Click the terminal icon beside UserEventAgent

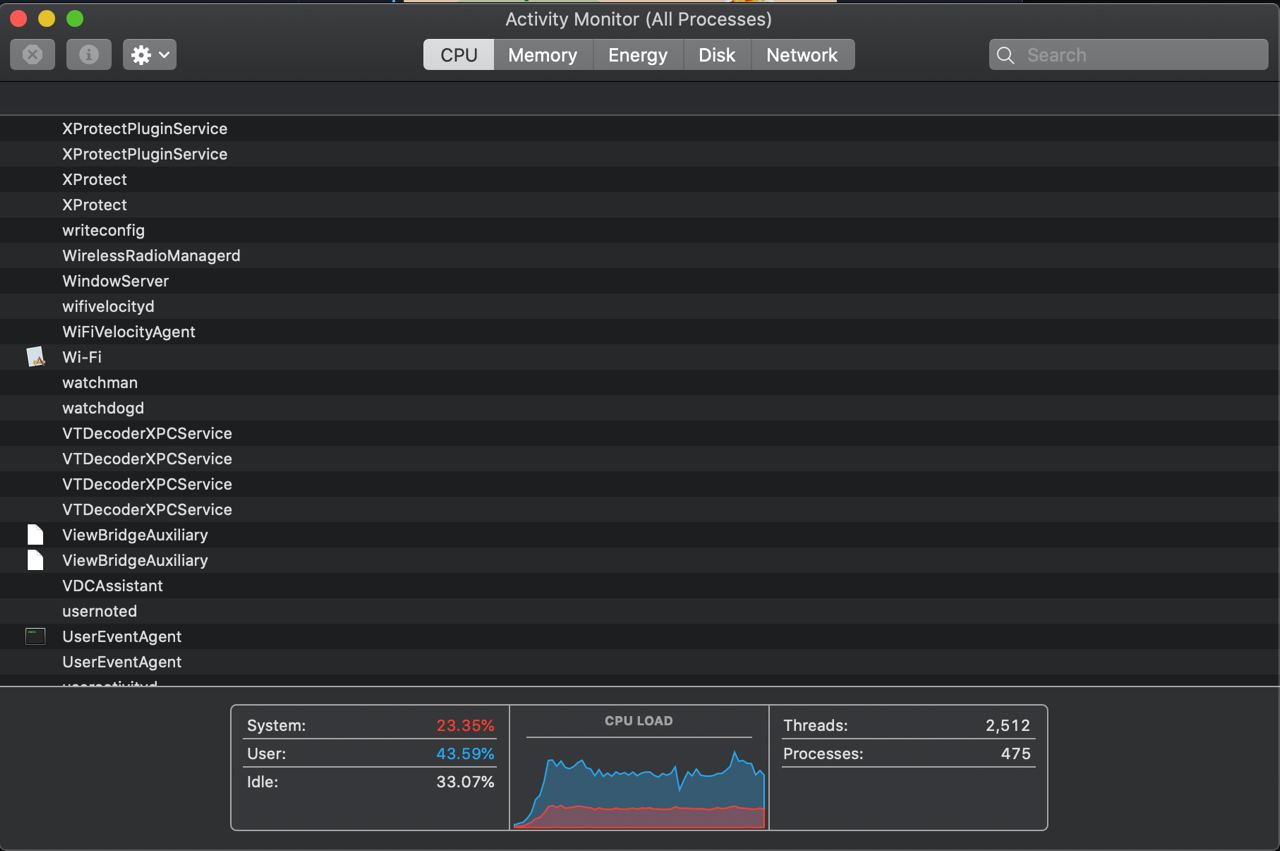click(x=36, y=636)
